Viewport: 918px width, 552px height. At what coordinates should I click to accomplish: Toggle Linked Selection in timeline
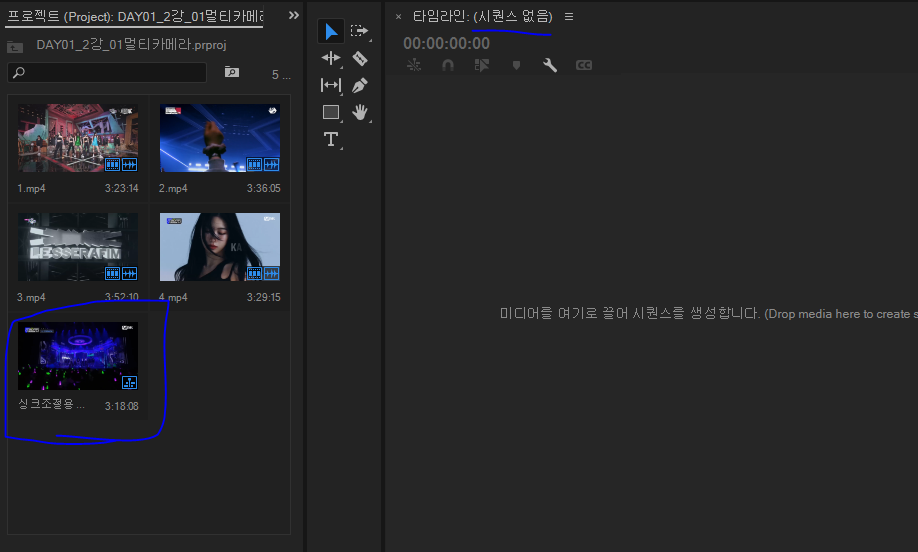point(482,65)
